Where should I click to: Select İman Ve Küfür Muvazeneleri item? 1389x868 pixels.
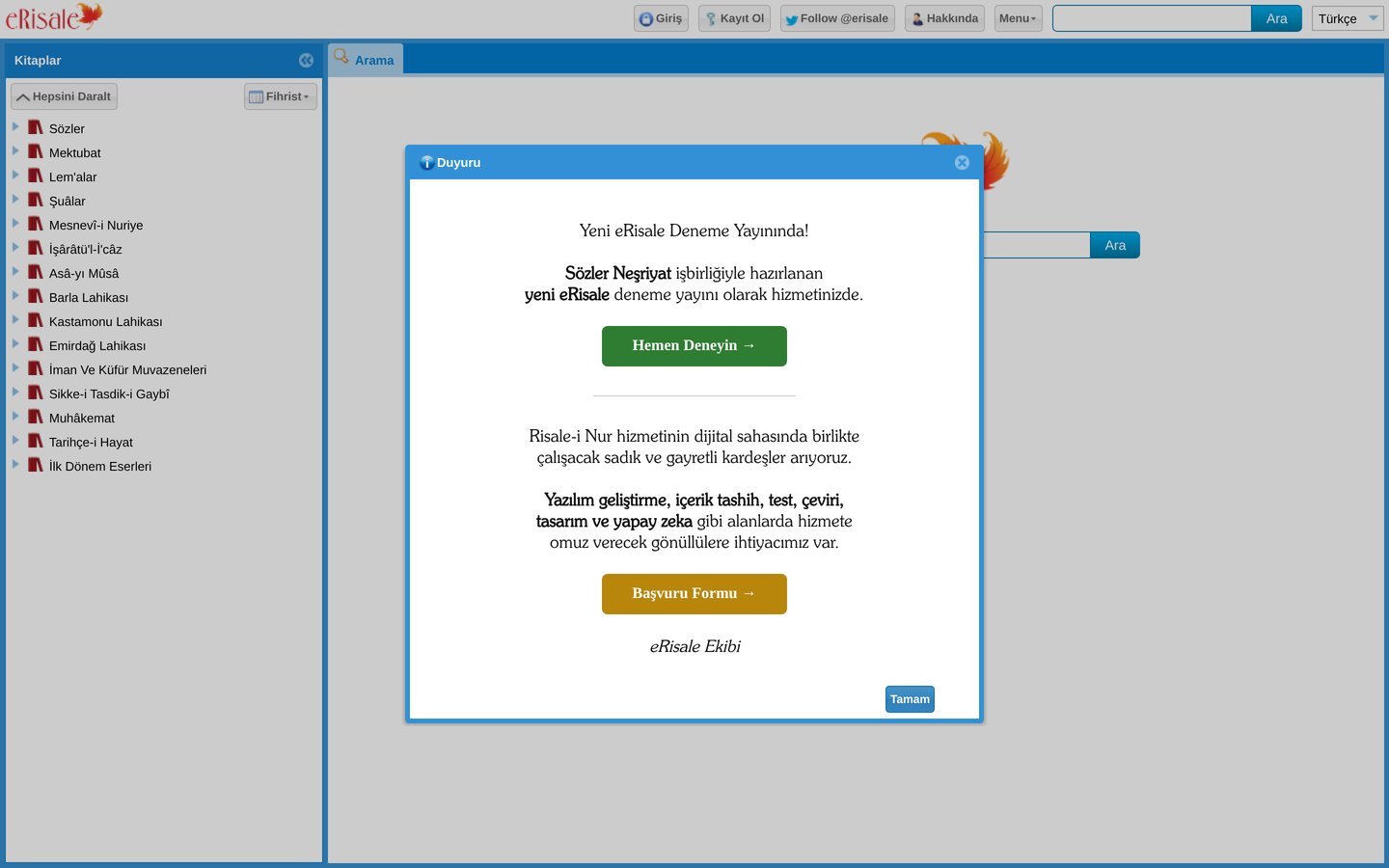click(x=127, y=369)
